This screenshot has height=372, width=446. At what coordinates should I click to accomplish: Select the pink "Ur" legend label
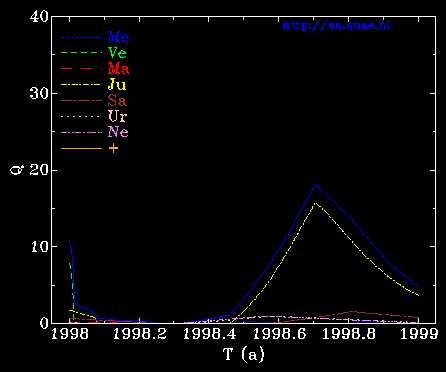118,116
